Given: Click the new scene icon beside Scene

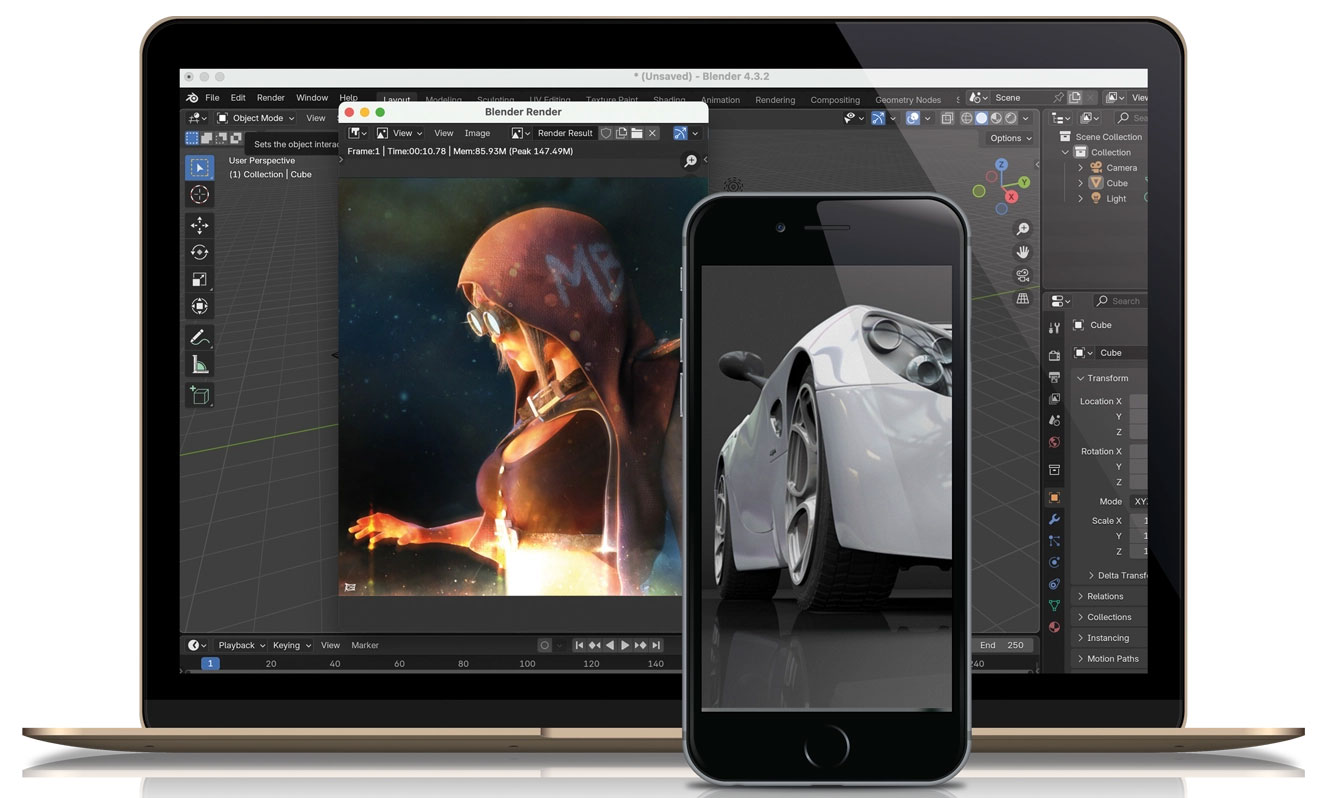Looking at the screenshot, I should click(x=1075, y=98).
